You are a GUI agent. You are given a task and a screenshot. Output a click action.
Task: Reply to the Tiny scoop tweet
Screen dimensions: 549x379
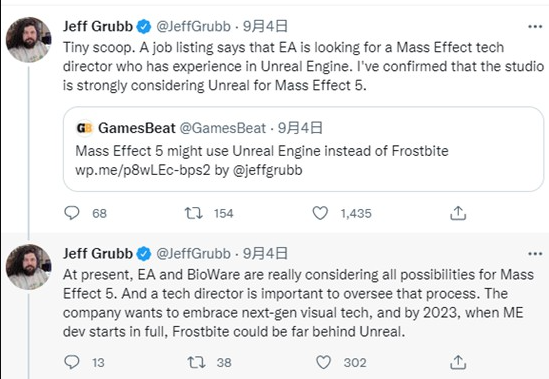(72, 213)
